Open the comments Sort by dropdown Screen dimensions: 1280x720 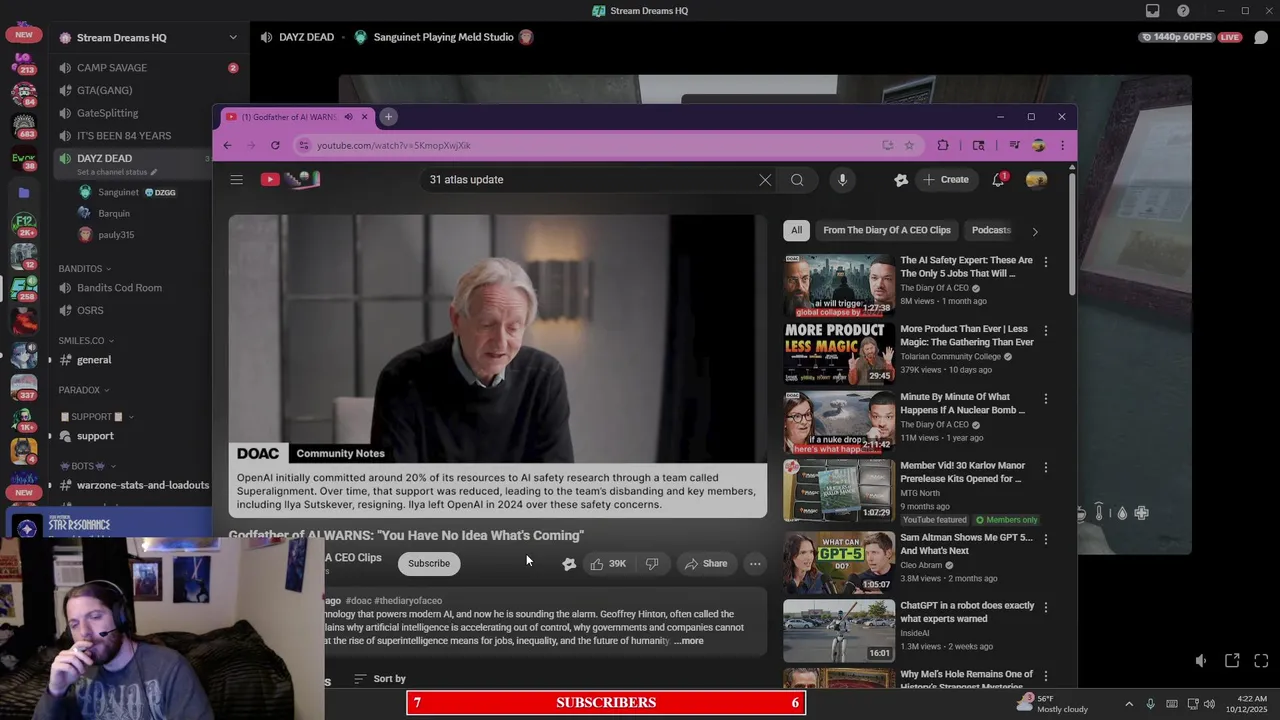(380, 679)
